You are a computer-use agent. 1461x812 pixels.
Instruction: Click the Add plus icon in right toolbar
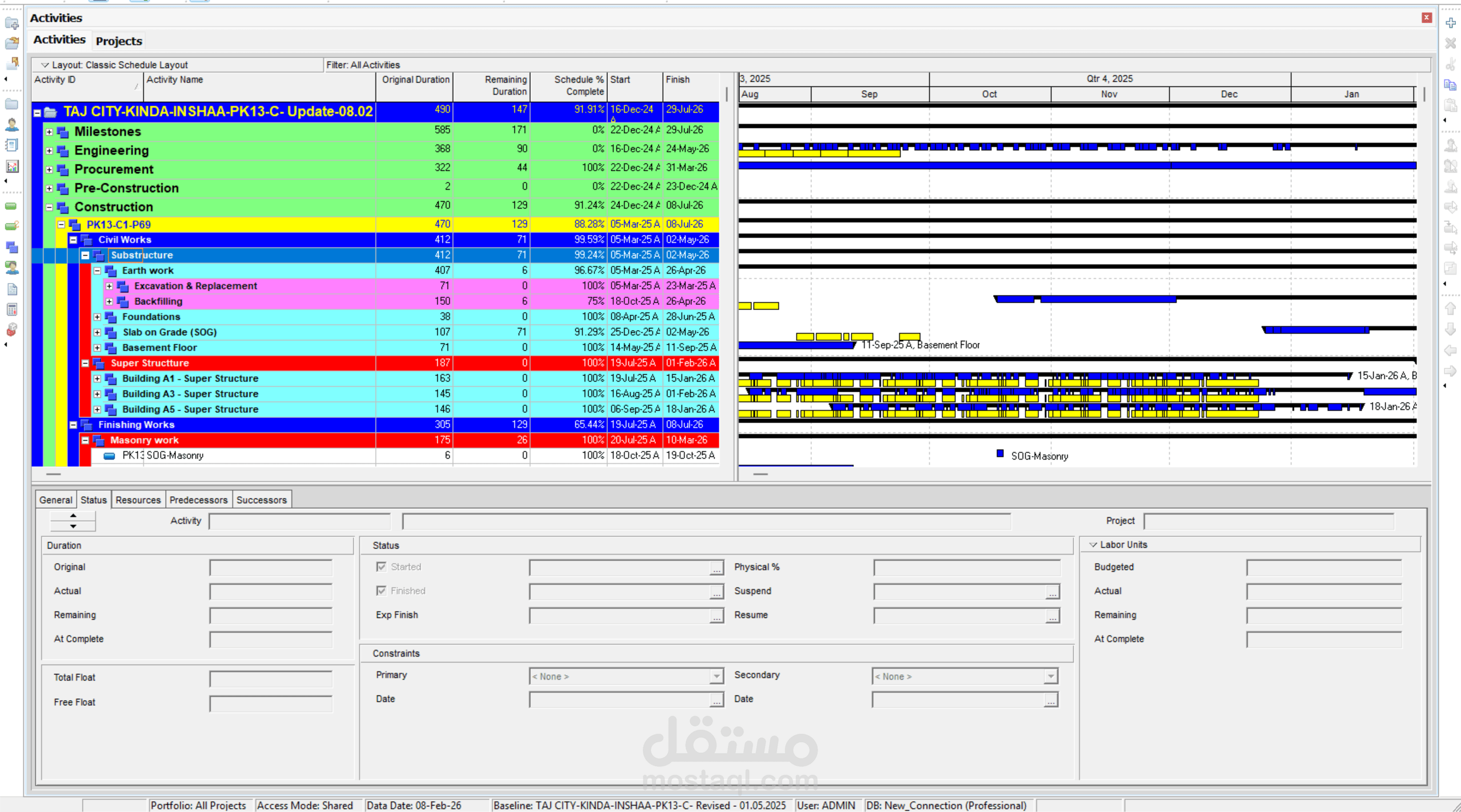click(x=1451, y=23)
